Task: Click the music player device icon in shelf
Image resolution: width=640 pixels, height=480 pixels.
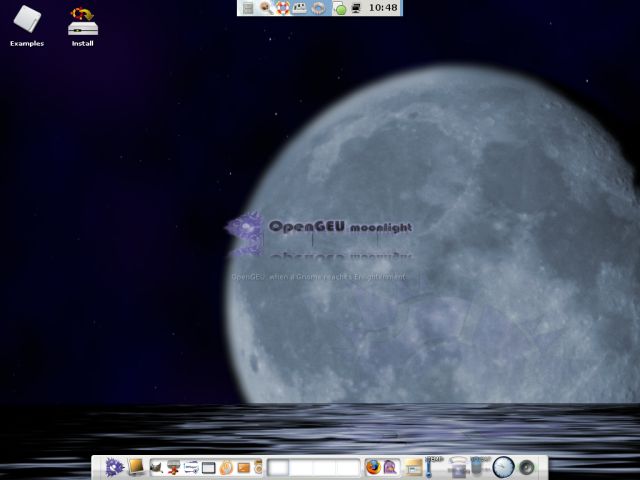Action: coord(258,467)
